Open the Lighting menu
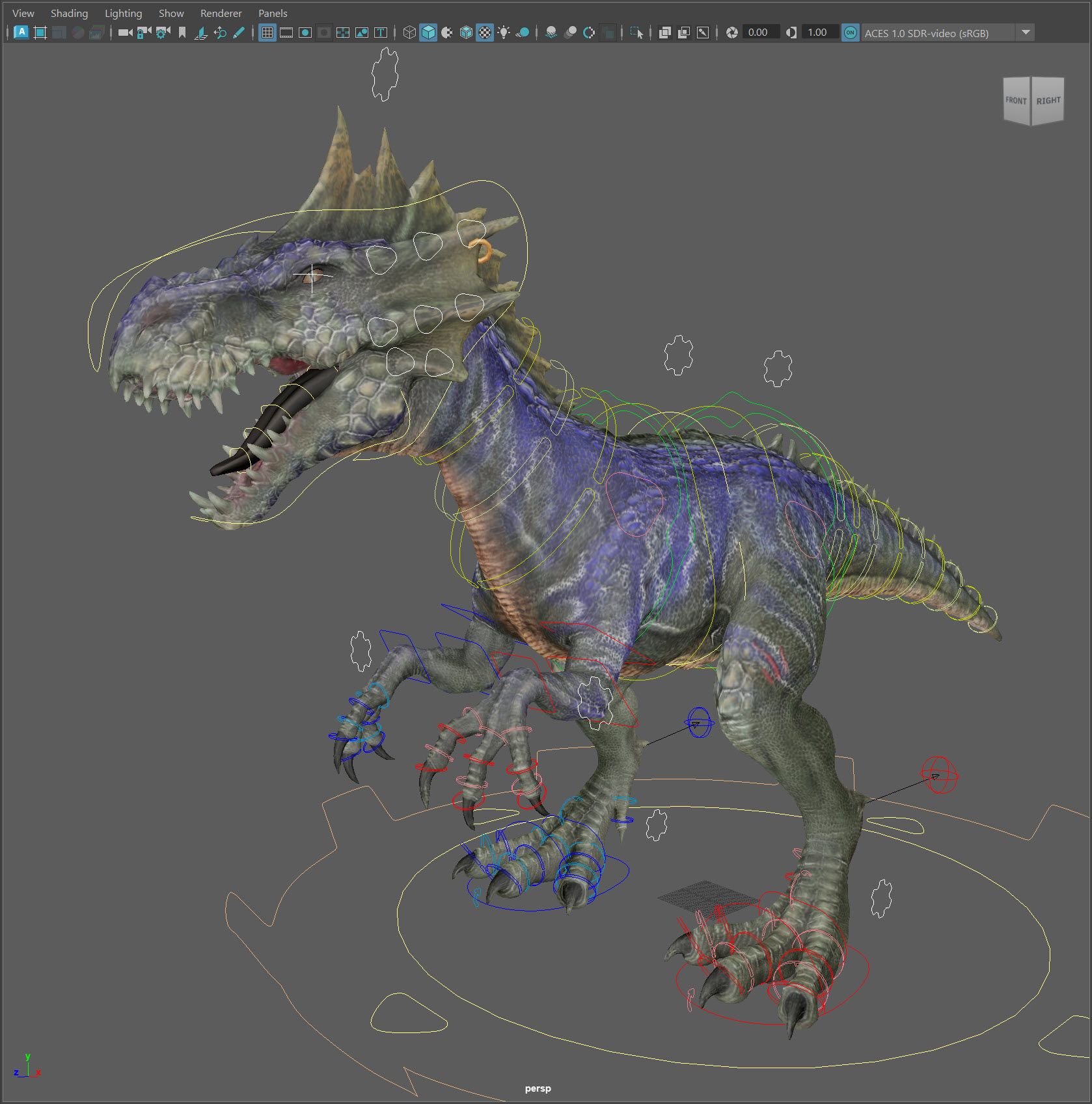 point(123,13)
